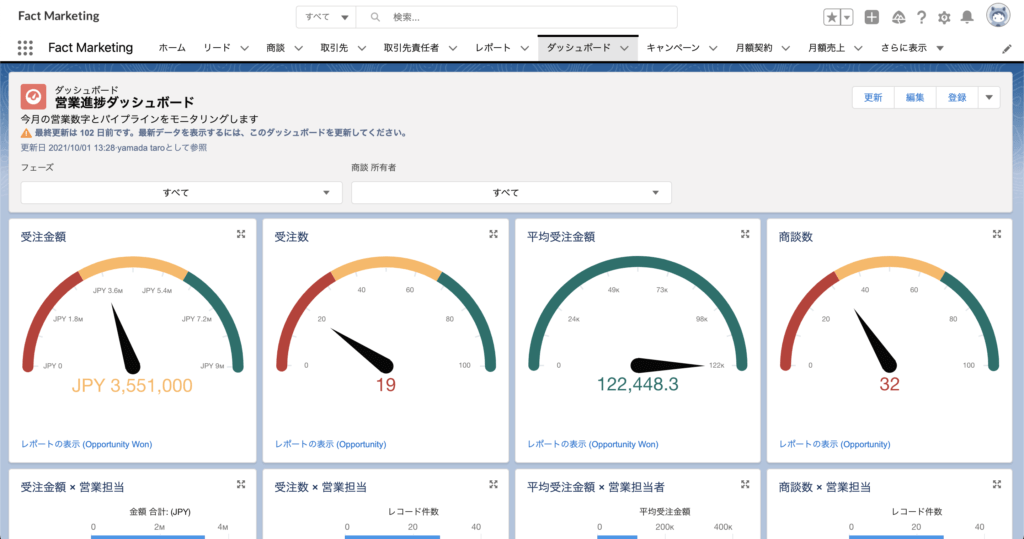This screenshot has height=539, width=1024.
Task: Expand the 受注数 gauge widget
Action: coord(493,234)
